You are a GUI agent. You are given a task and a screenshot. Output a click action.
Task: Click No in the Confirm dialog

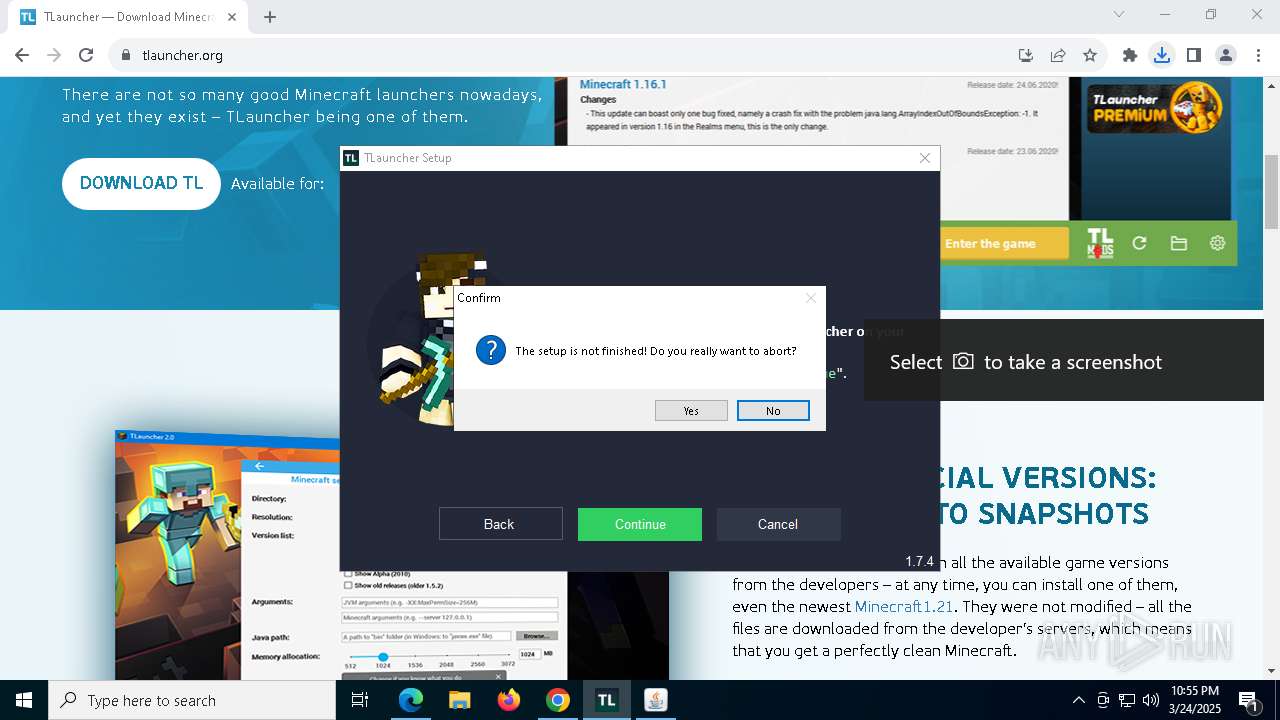(773, 411)
